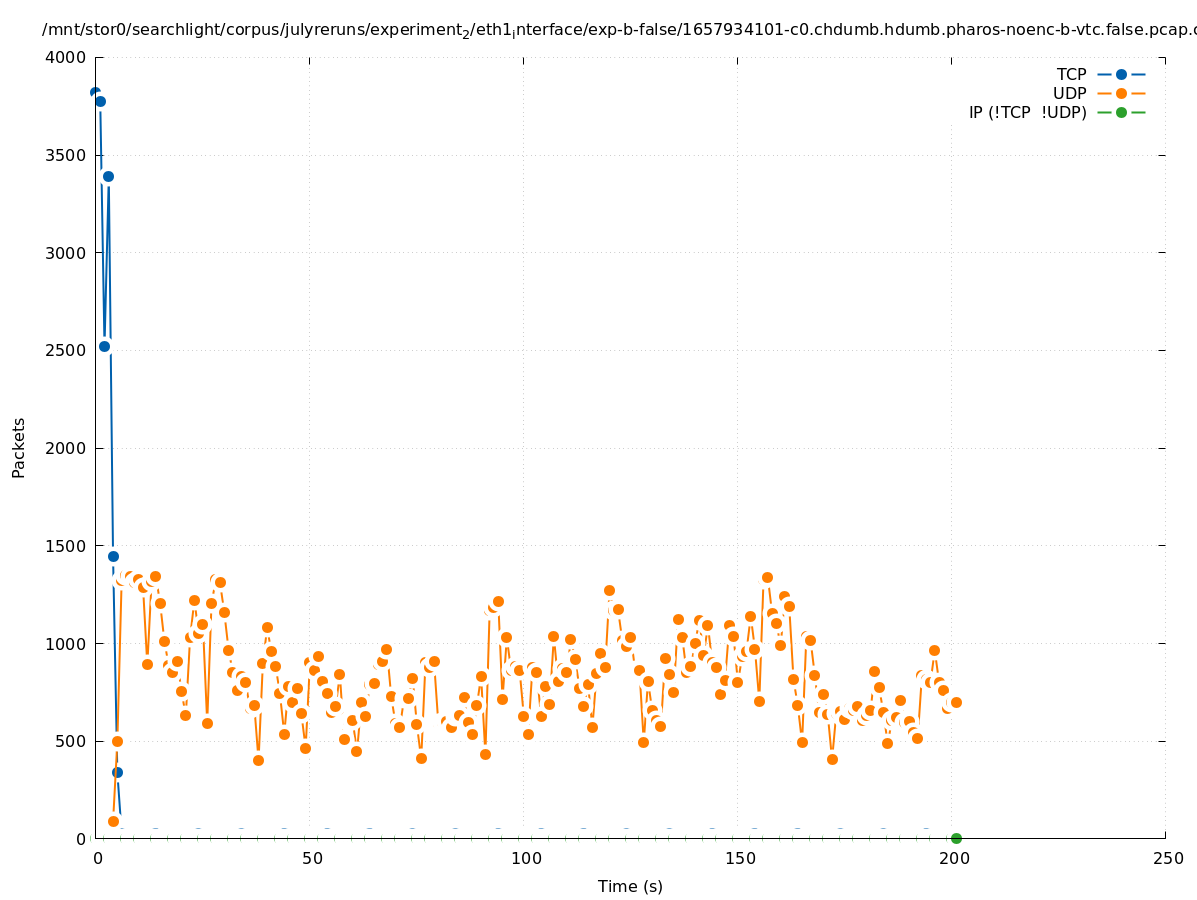Click the TCP data point near 3400 packets

(108, 176)
